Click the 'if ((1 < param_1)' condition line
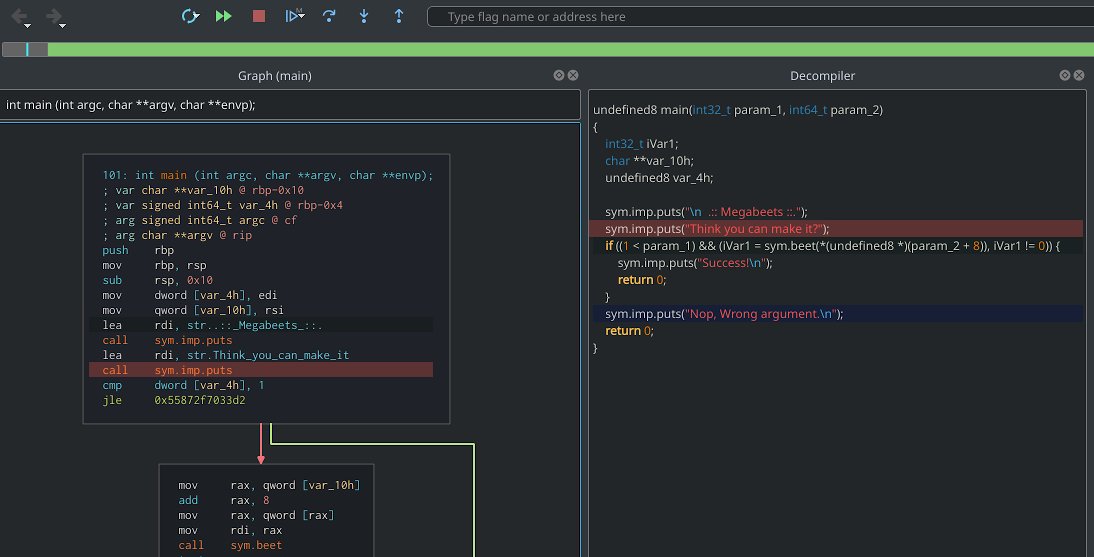The image size is (1094, 557). point(832,246)
